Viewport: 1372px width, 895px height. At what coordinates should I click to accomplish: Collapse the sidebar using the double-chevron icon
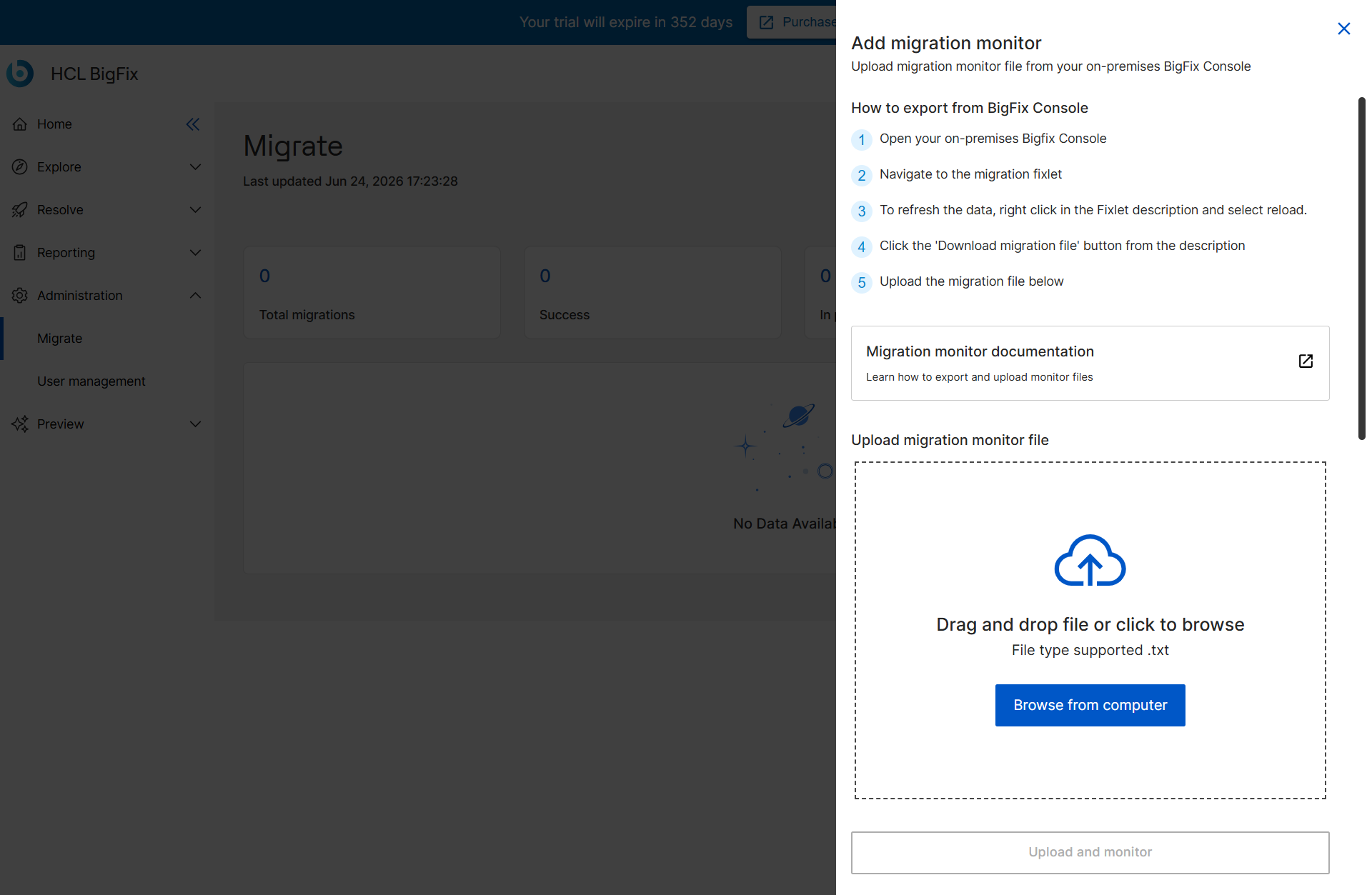[193, 124]
